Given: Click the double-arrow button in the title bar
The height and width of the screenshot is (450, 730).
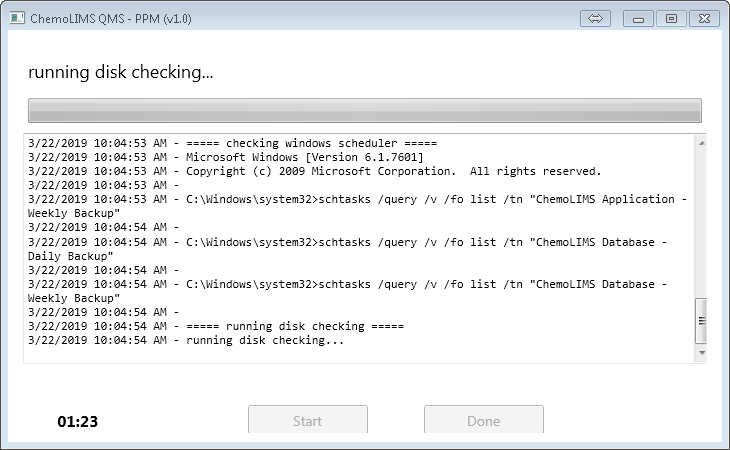Looking at the screenshot, I should pos(594,18).
